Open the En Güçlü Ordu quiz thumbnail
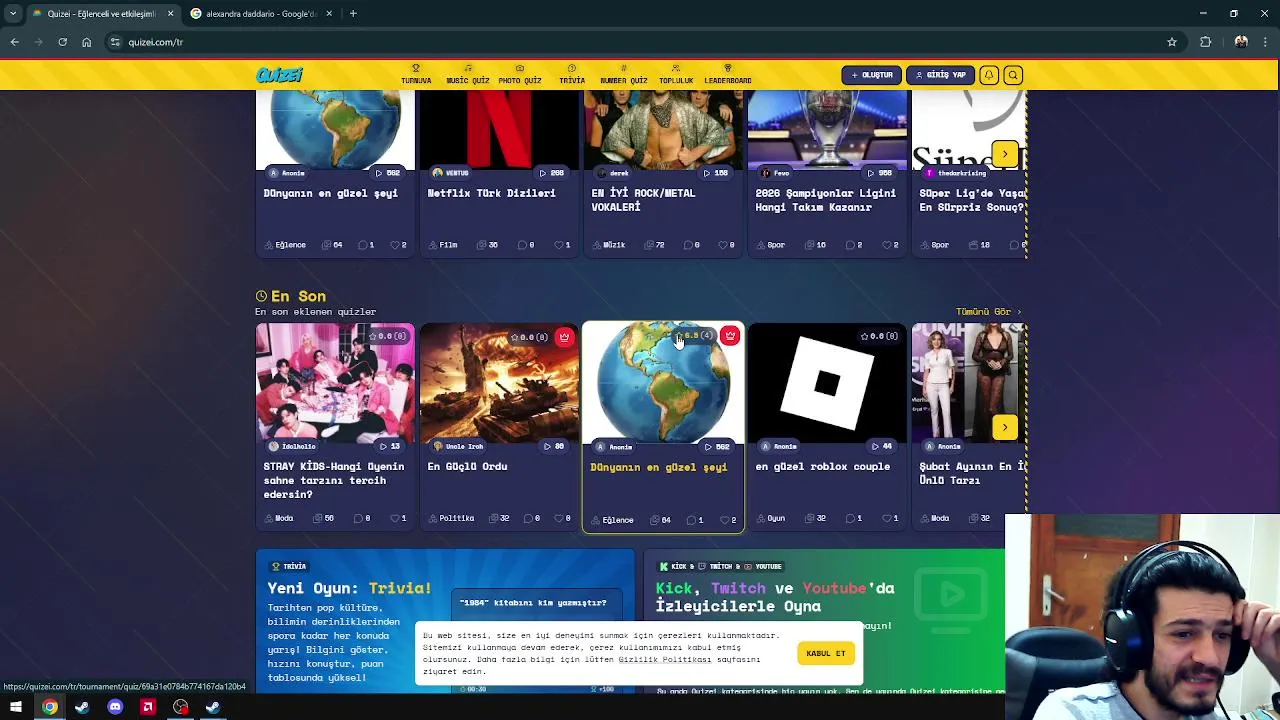The width and height of the screenshot is (1280, 720). 499,382
